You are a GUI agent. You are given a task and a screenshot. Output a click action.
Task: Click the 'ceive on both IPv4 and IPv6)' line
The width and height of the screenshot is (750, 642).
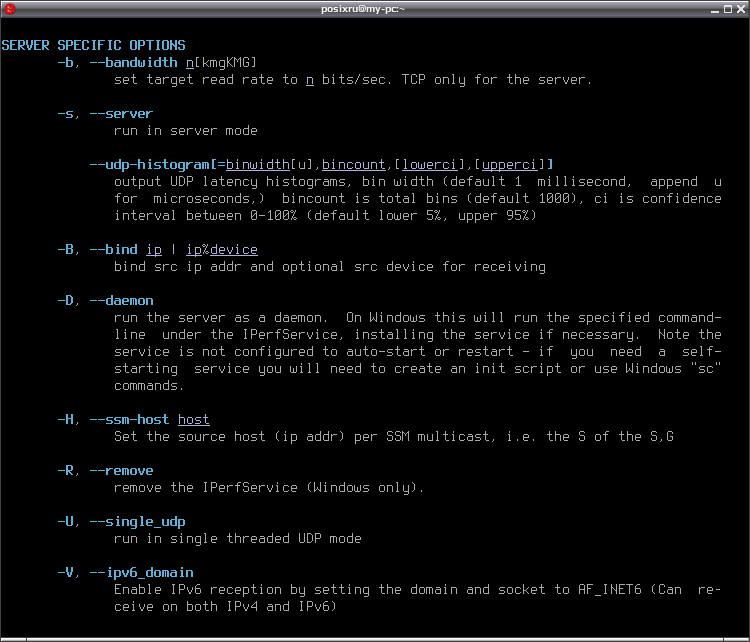point(225,607)
